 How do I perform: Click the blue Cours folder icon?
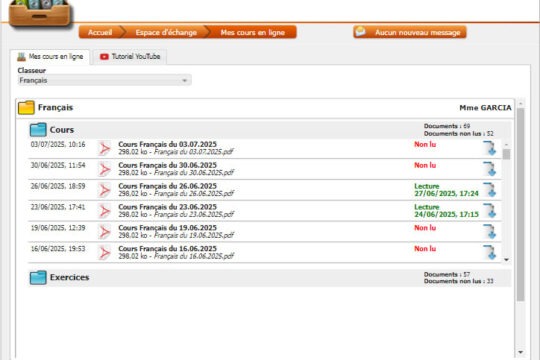38,130
